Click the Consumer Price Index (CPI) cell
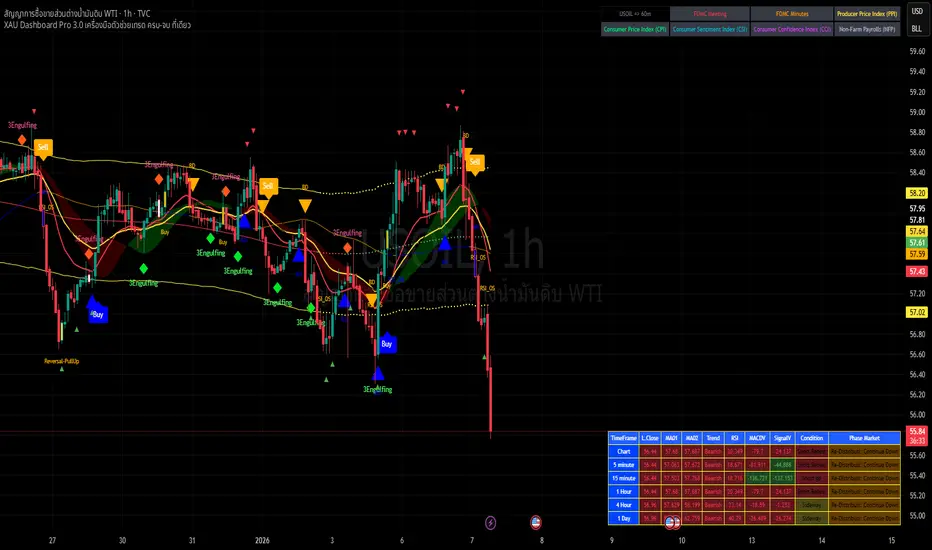The width and height of the screenshot is (932, 550). [x=635, y=29]
